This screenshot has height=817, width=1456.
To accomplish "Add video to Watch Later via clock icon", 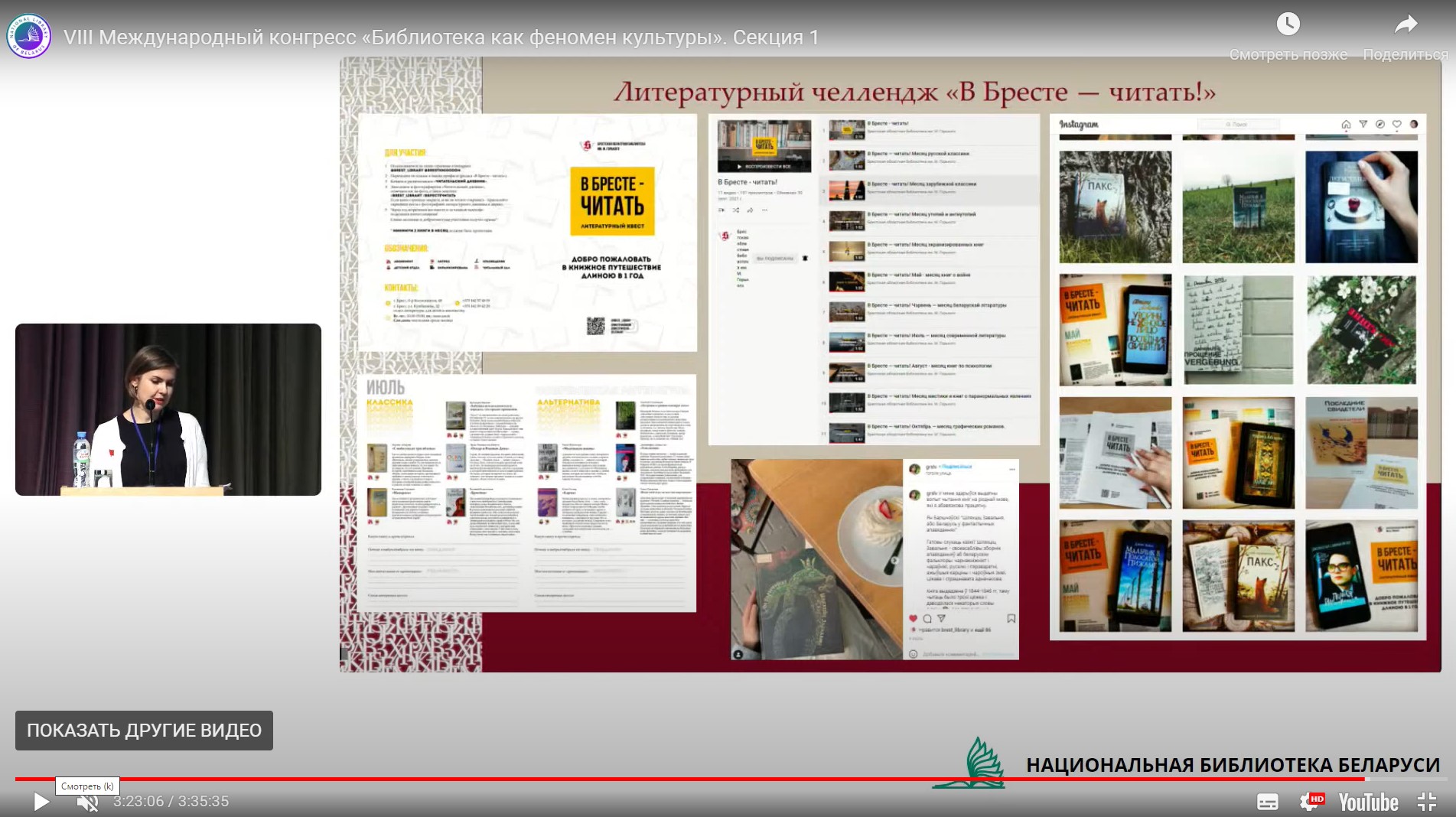I will tap(1288, 24).
